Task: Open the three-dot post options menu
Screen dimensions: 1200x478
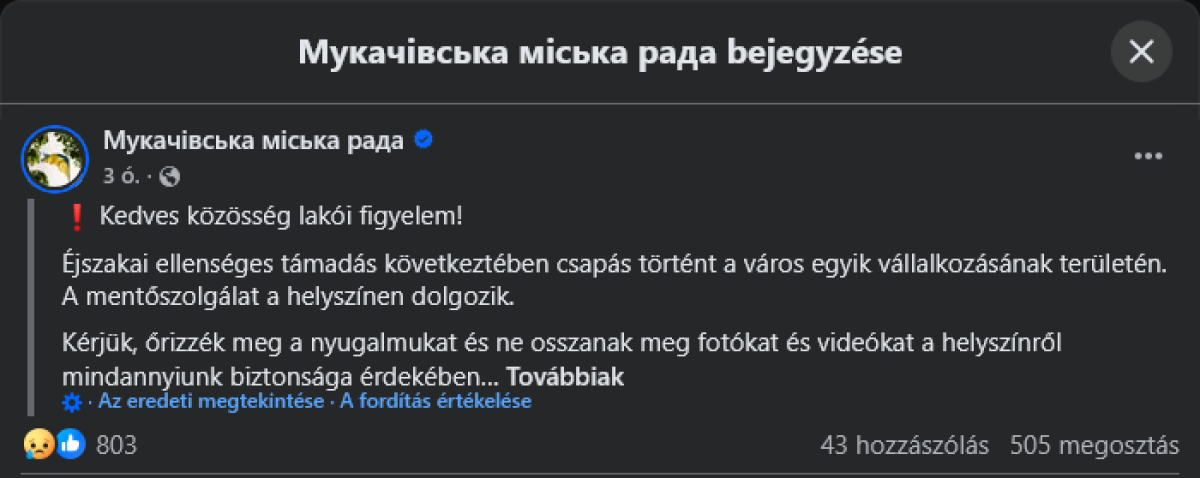Action: pyautogui.click(x=1147, y=156)
